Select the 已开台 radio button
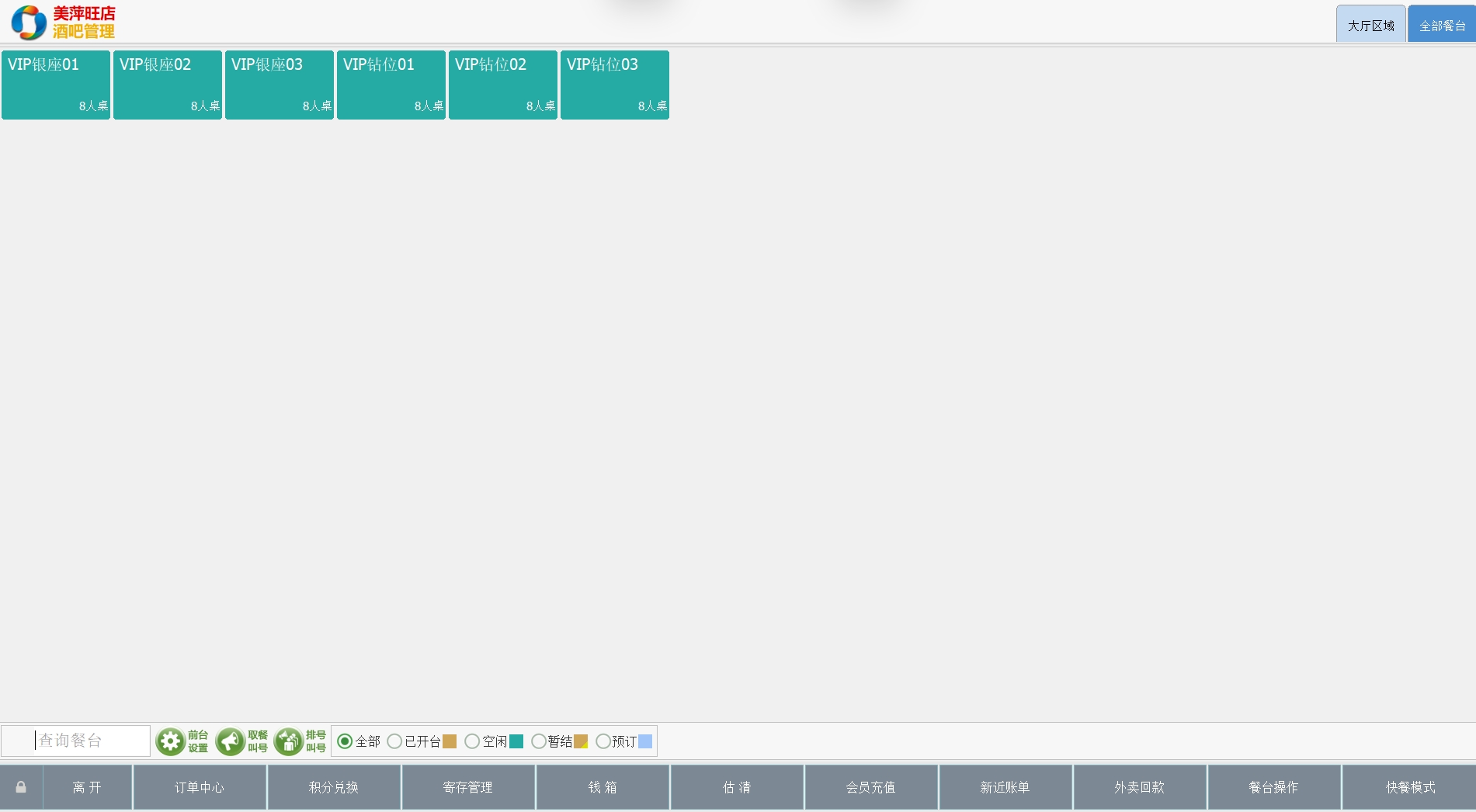This screenshot has width=1476, height=812. click(394, 741)
